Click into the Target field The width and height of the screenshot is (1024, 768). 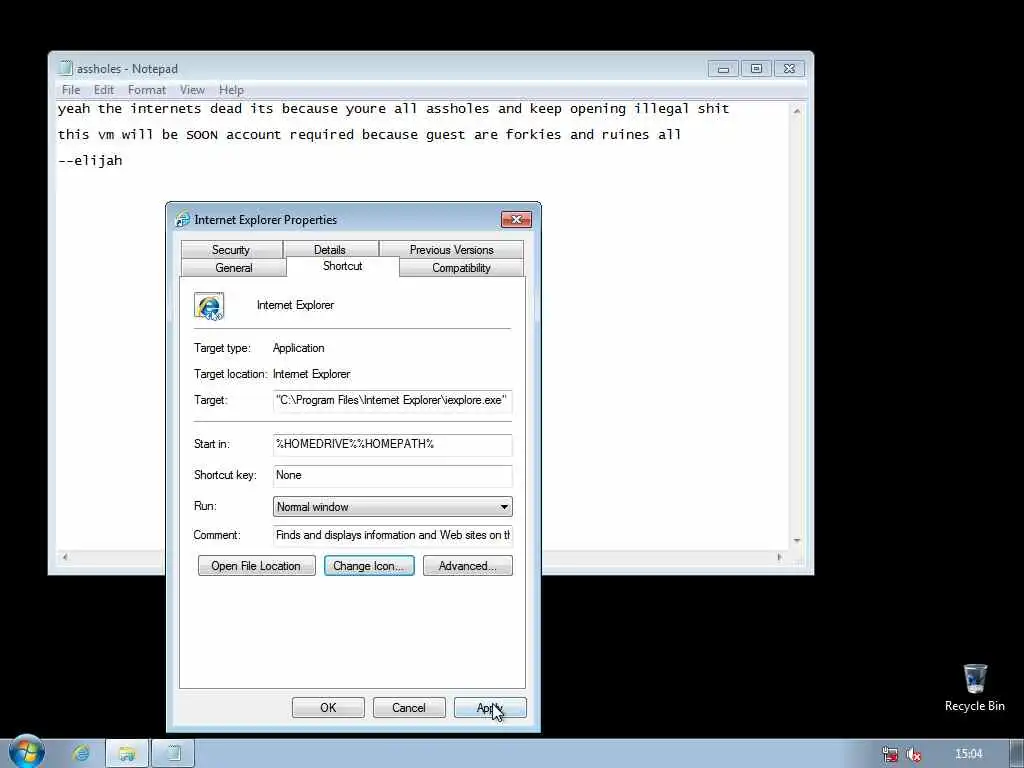click(x=392, y=400)
